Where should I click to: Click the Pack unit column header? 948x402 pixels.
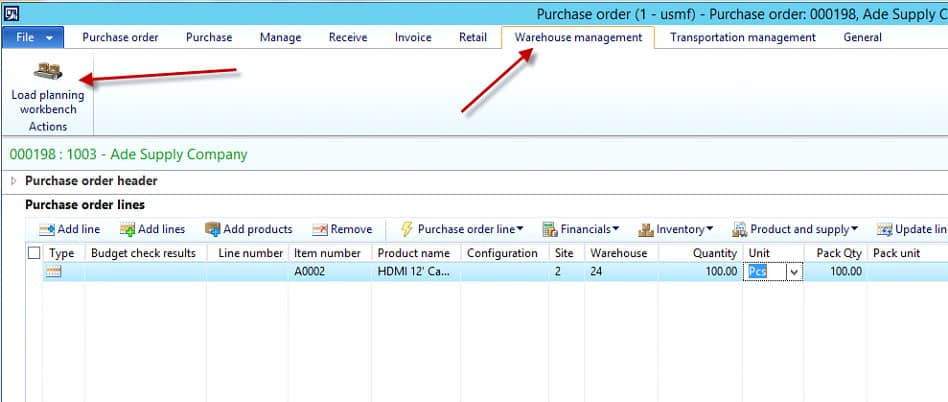tap(907, 253)
